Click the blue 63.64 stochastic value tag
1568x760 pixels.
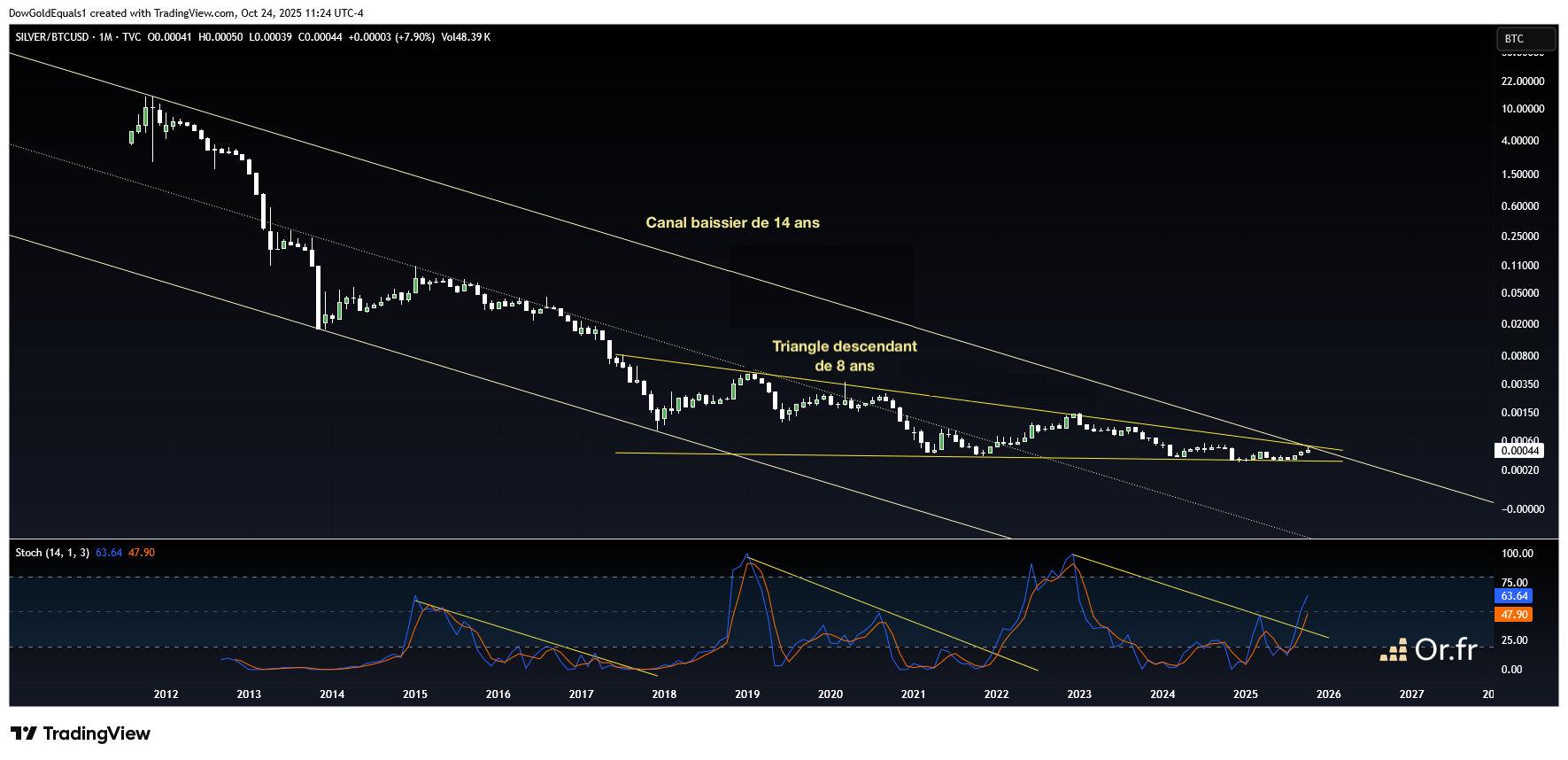coord(1514,596)
